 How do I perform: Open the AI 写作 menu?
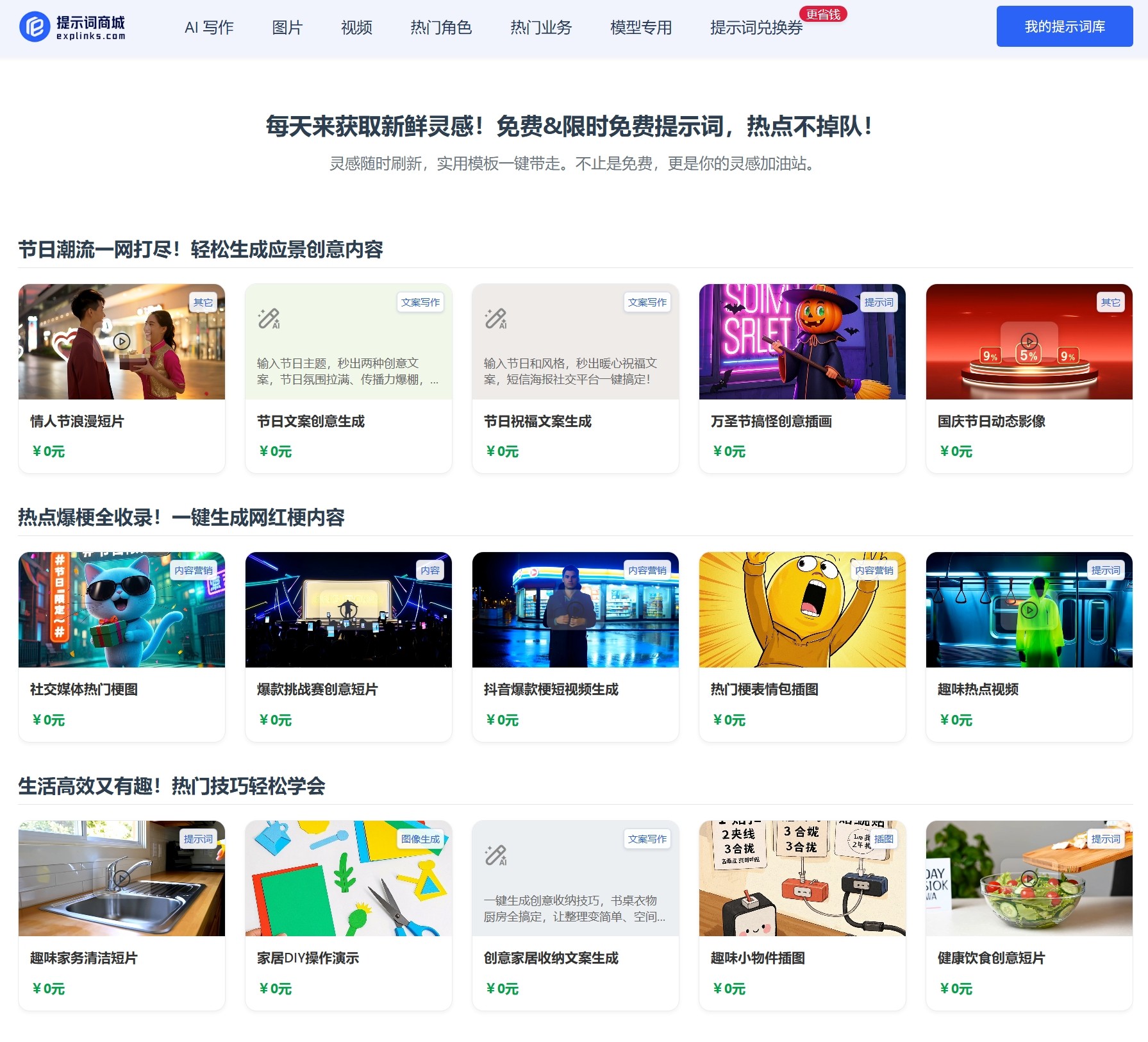pyautogui.click(x=210, y=28)
